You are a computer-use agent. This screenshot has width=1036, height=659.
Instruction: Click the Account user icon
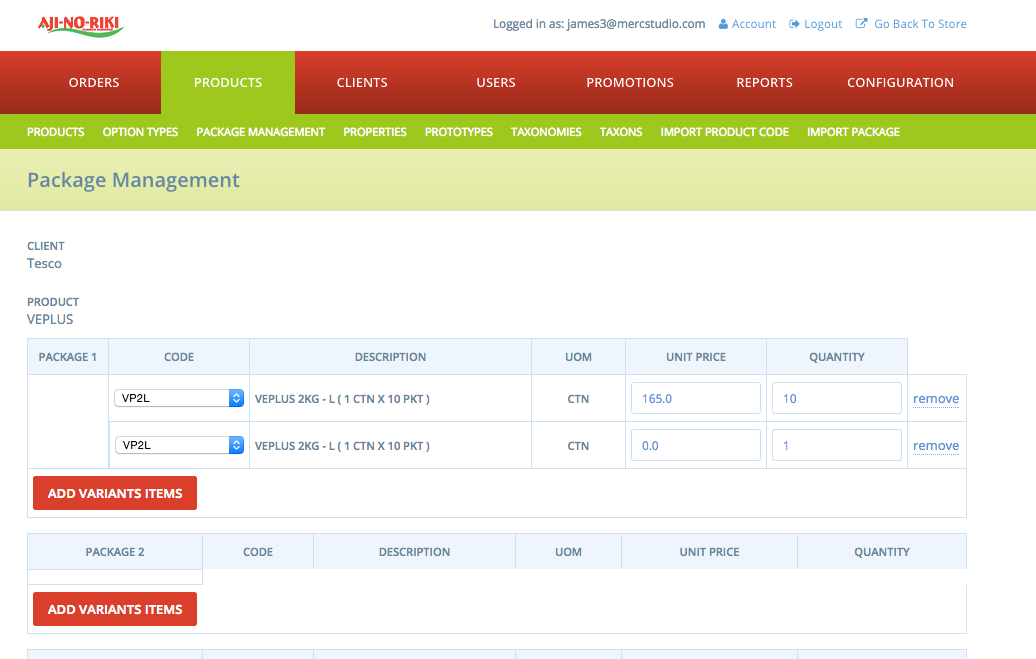tap(724, 24)
